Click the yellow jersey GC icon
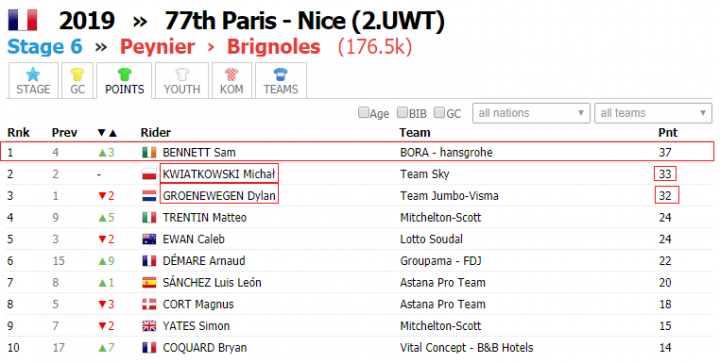Screen dimensions: 720x363 [x=77, y=74]
